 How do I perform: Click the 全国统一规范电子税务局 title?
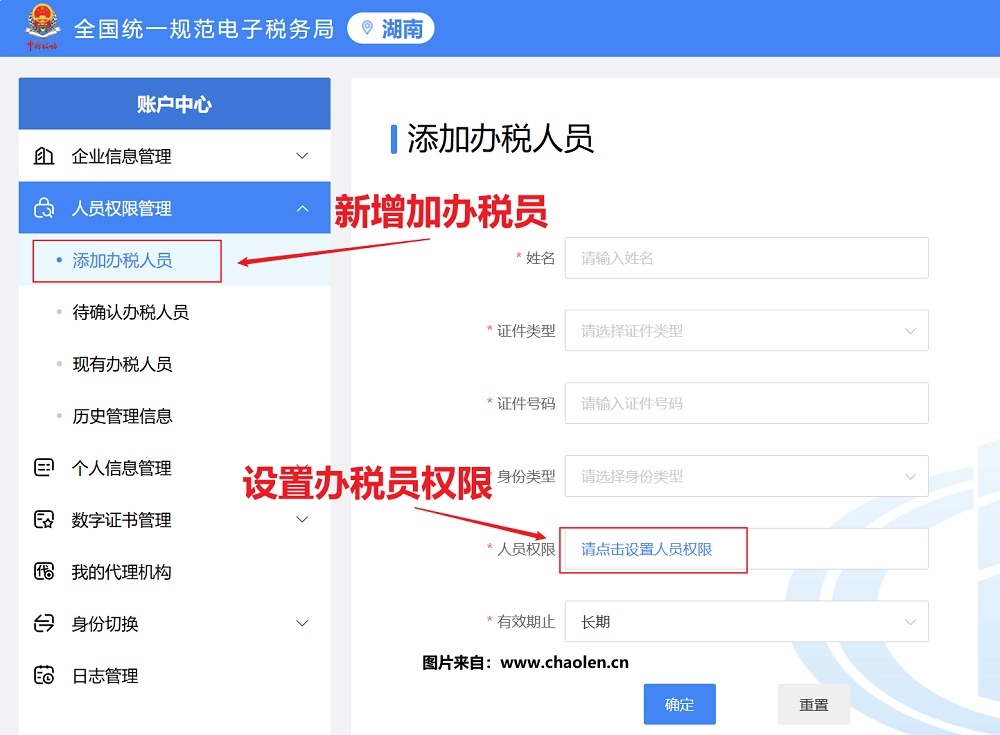click(x=204, y=29)
